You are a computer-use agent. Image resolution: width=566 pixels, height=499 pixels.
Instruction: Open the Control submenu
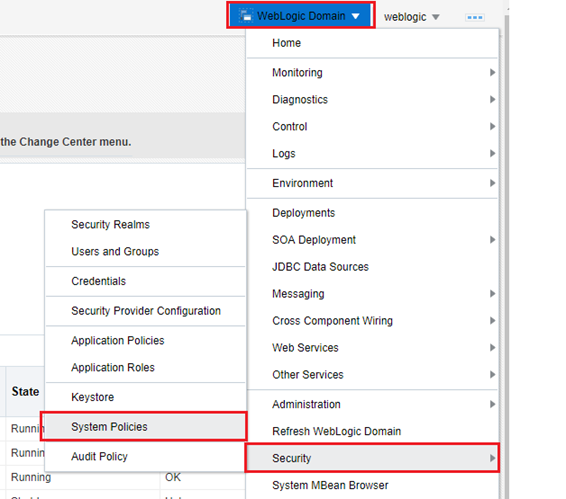tap(373, 126)
